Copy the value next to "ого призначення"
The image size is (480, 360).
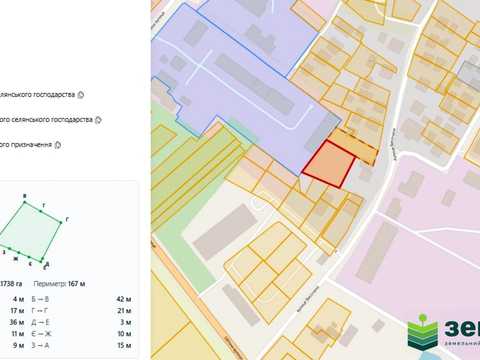point(57,145)
